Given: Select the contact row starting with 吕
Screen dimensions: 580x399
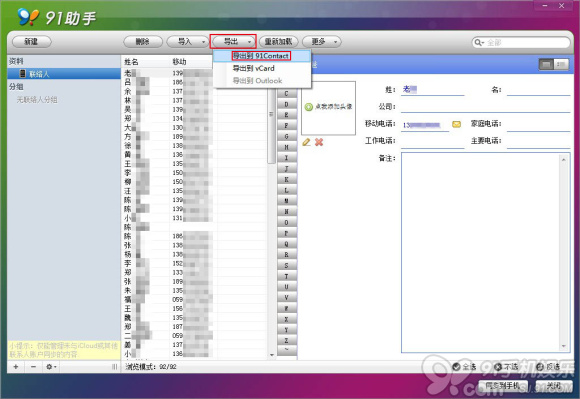Looking at the screenshot, I should pos(194,82).
